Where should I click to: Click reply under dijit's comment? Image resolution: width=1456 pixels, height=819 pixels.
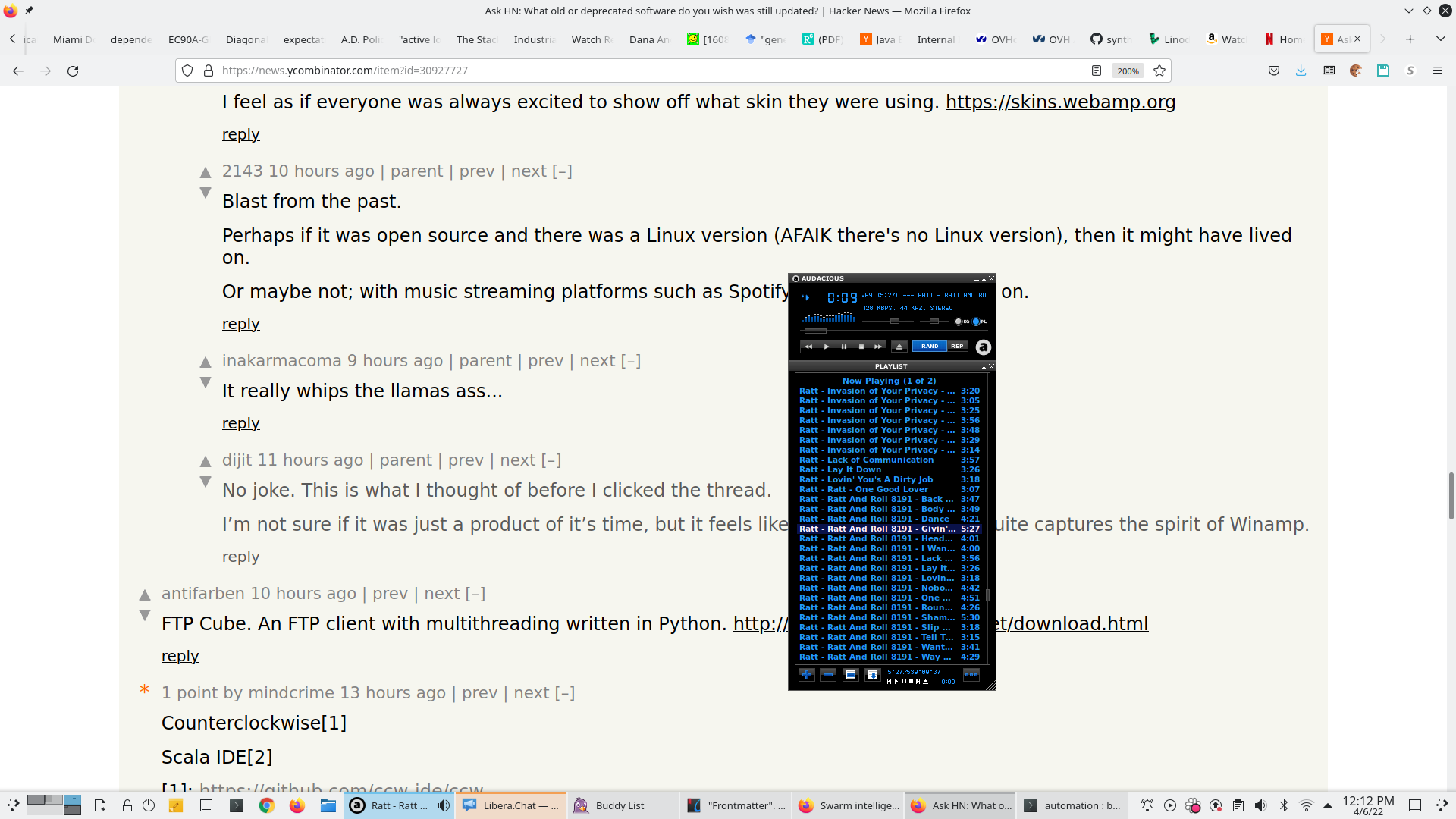[240, 557]
